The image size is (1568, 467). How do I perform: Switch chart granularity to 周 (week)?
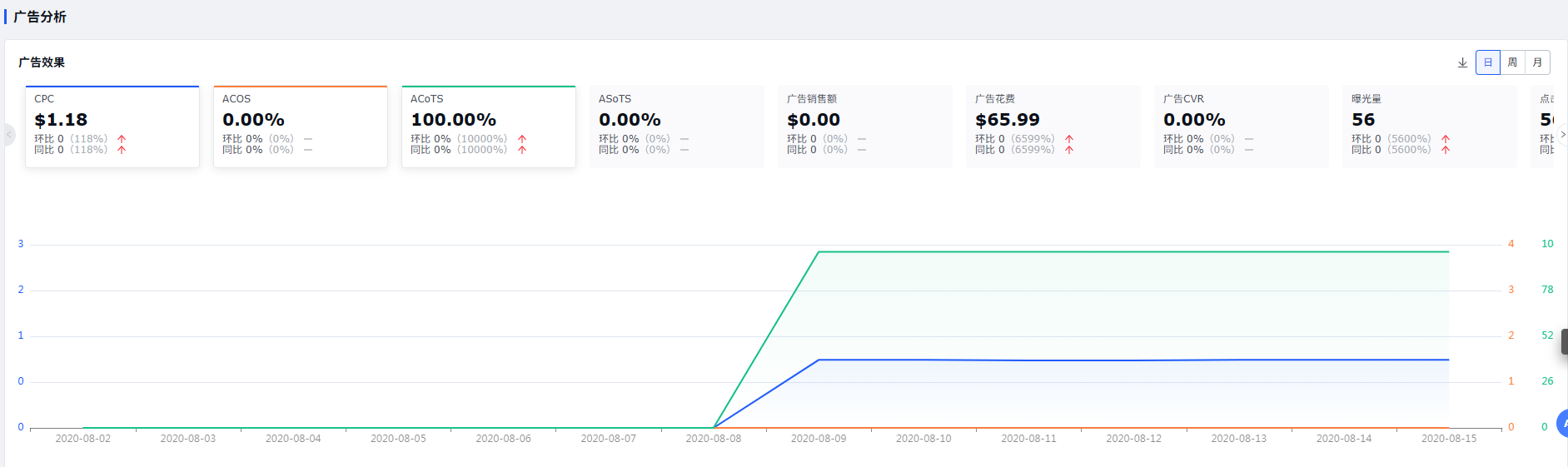(1512, 62)
